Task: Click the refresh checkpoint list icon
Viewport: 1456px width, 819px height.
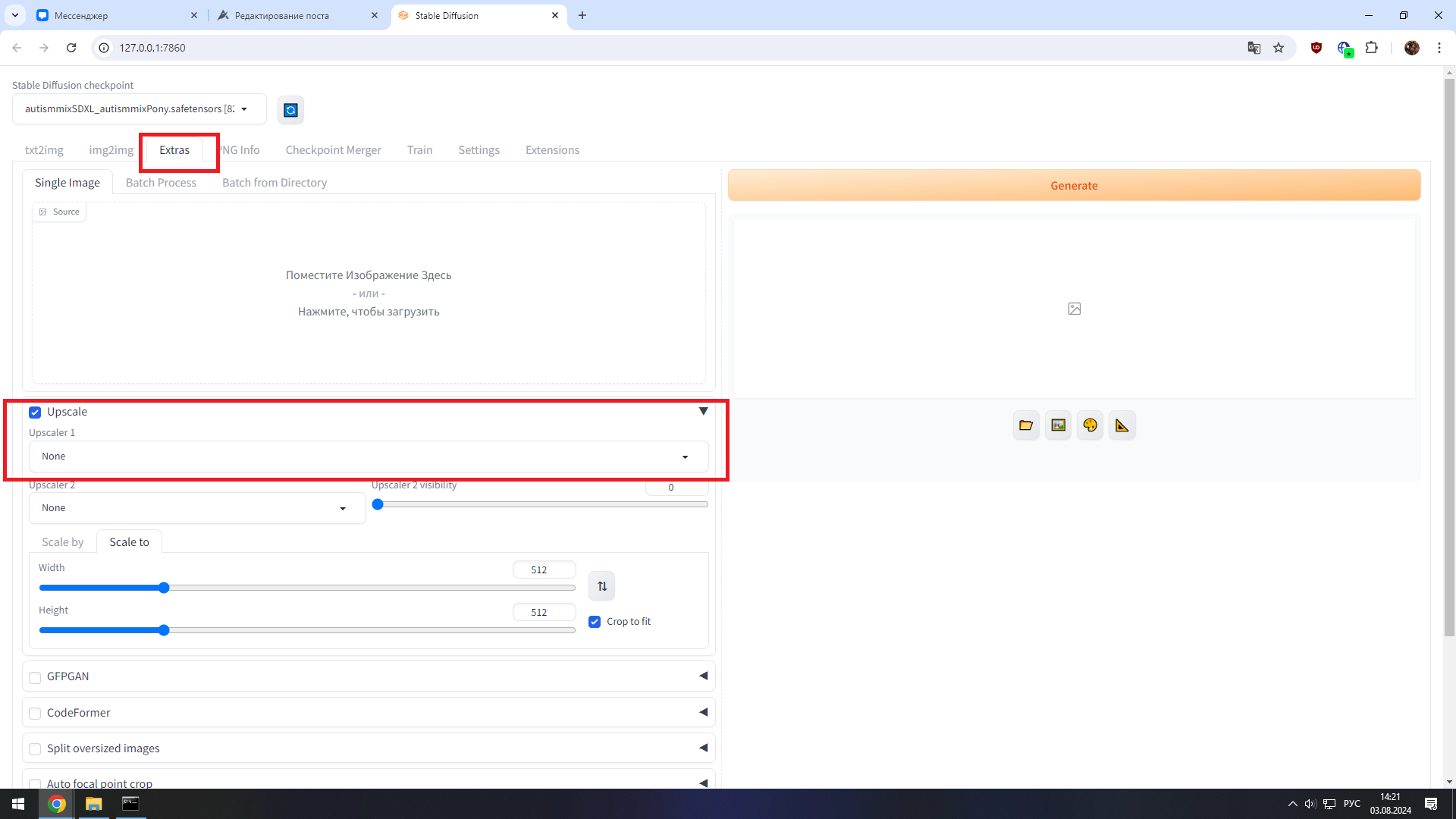Action: click(x=290, y=110)
